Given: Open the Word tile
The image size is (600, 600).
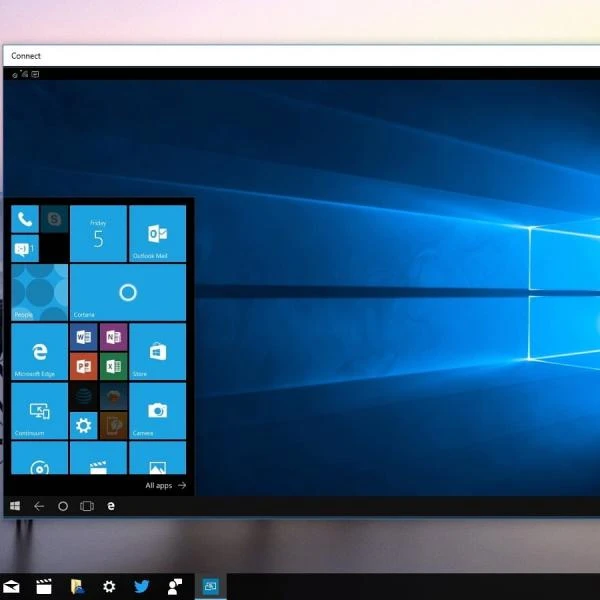Looking at the screenshot, I should coord(84,337).
